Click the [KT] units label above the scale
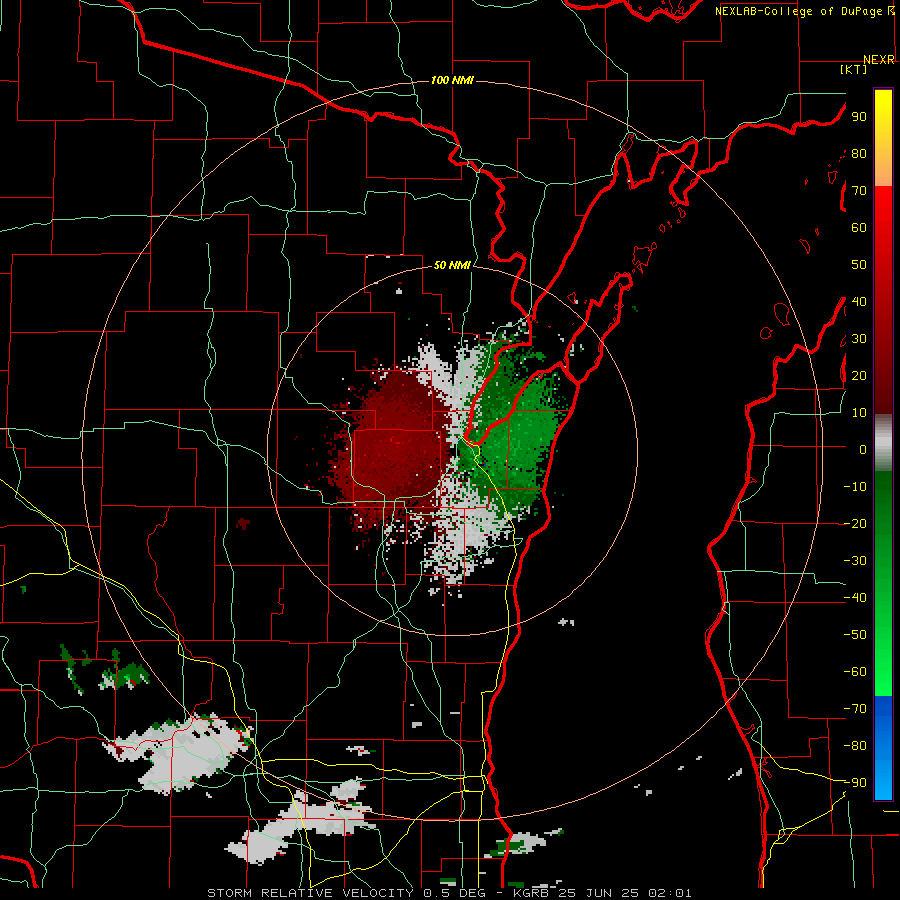Viewport: 900px width, 900px height. tap(853, 69)
